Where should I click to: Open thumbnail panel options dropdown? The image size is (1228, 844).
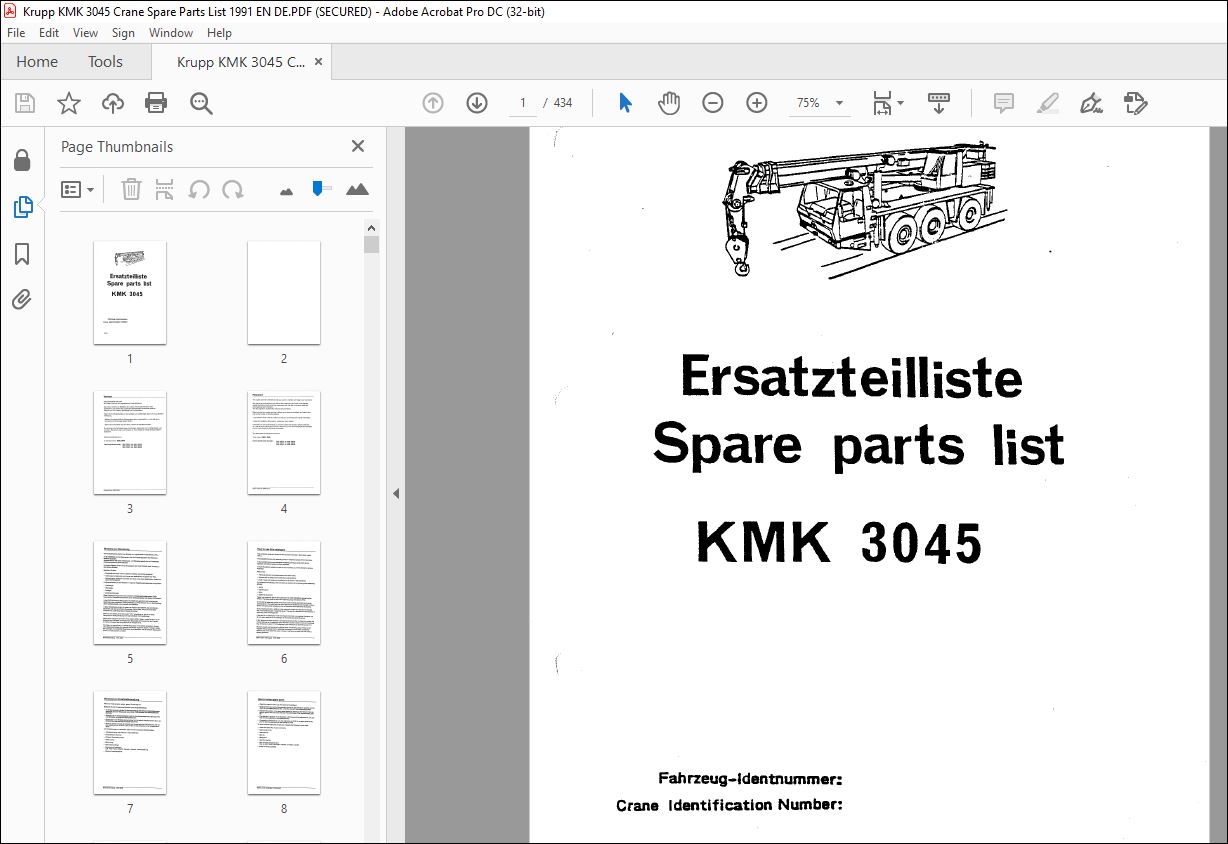(x=78, y=189)
